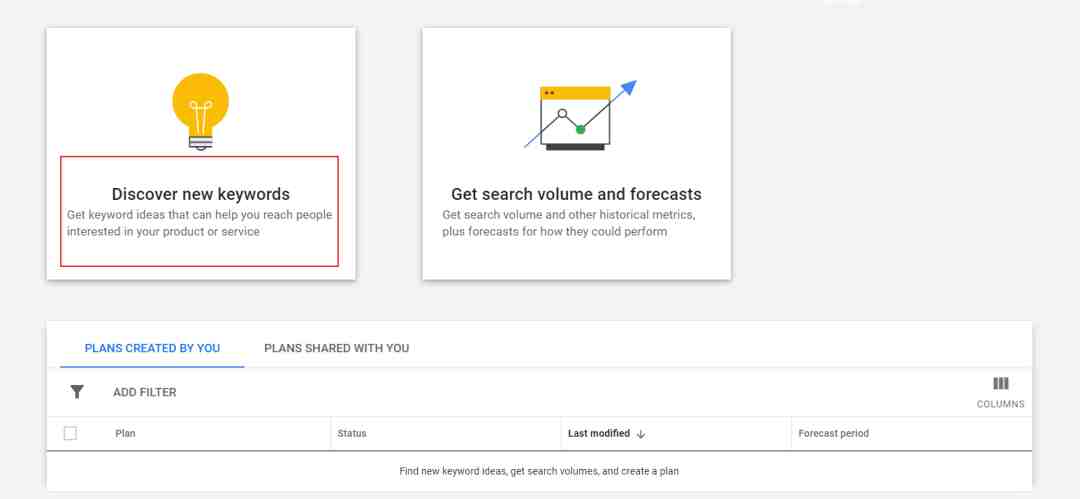This screenshot has height=499, width=1080.
Task: Click the COLUMNS label
Action: [1001, 404]
